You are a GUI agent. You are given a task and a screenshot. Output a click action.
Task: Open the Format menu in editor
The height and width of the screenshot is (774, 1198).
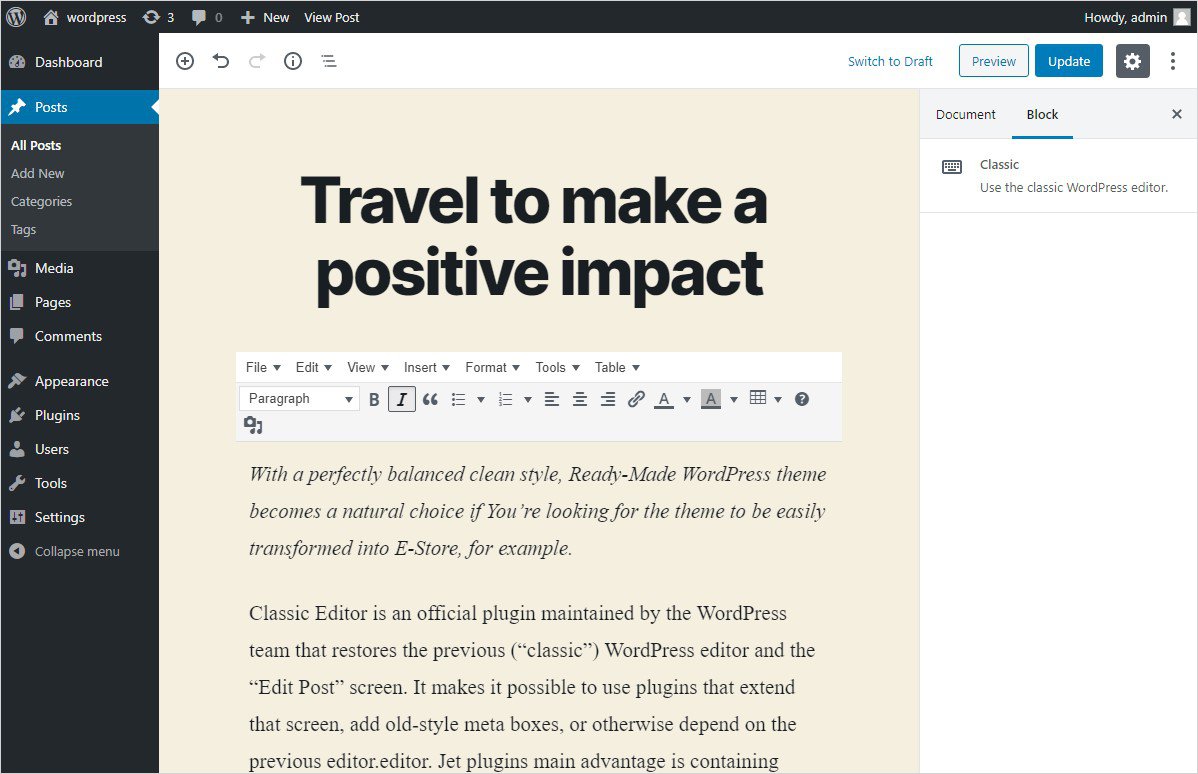click(x=493, y=367)
